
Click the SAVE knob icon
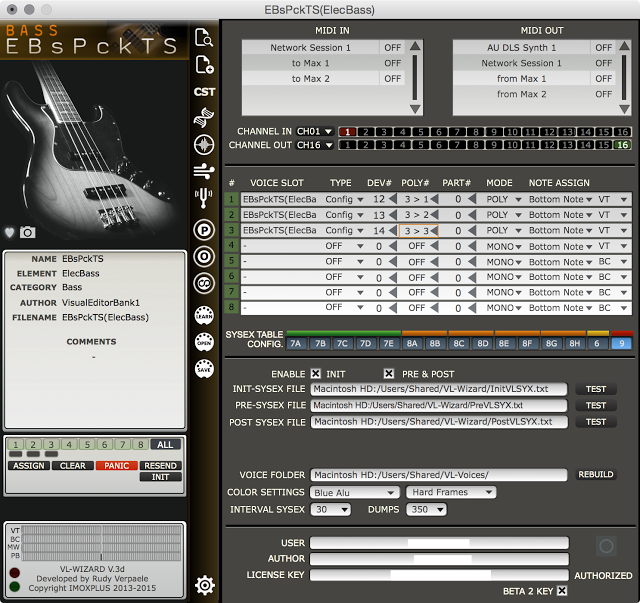point(204,368)
